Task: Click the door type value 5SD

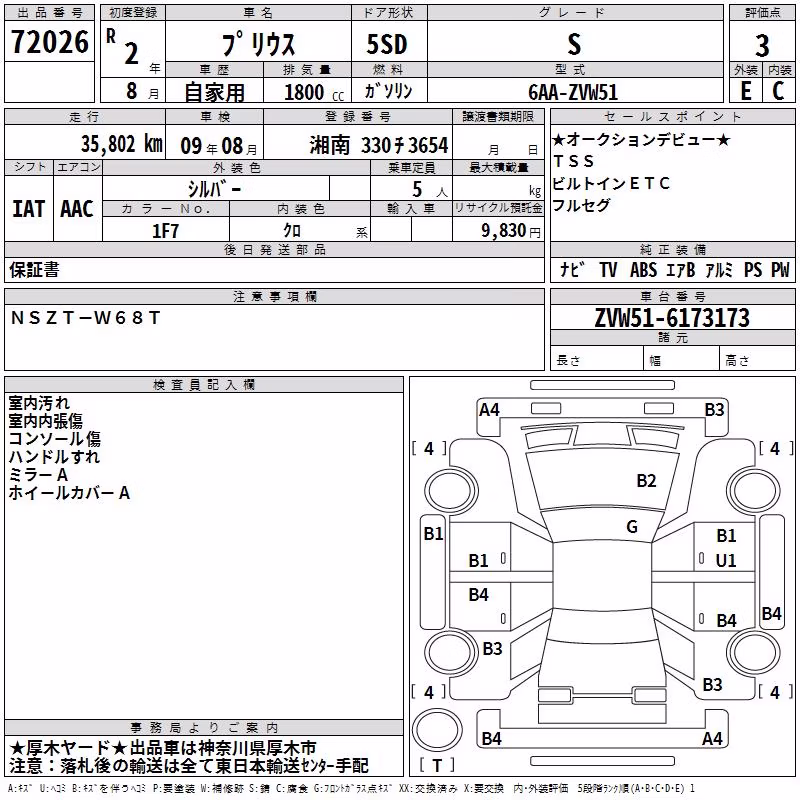Action: coord(387,44)
